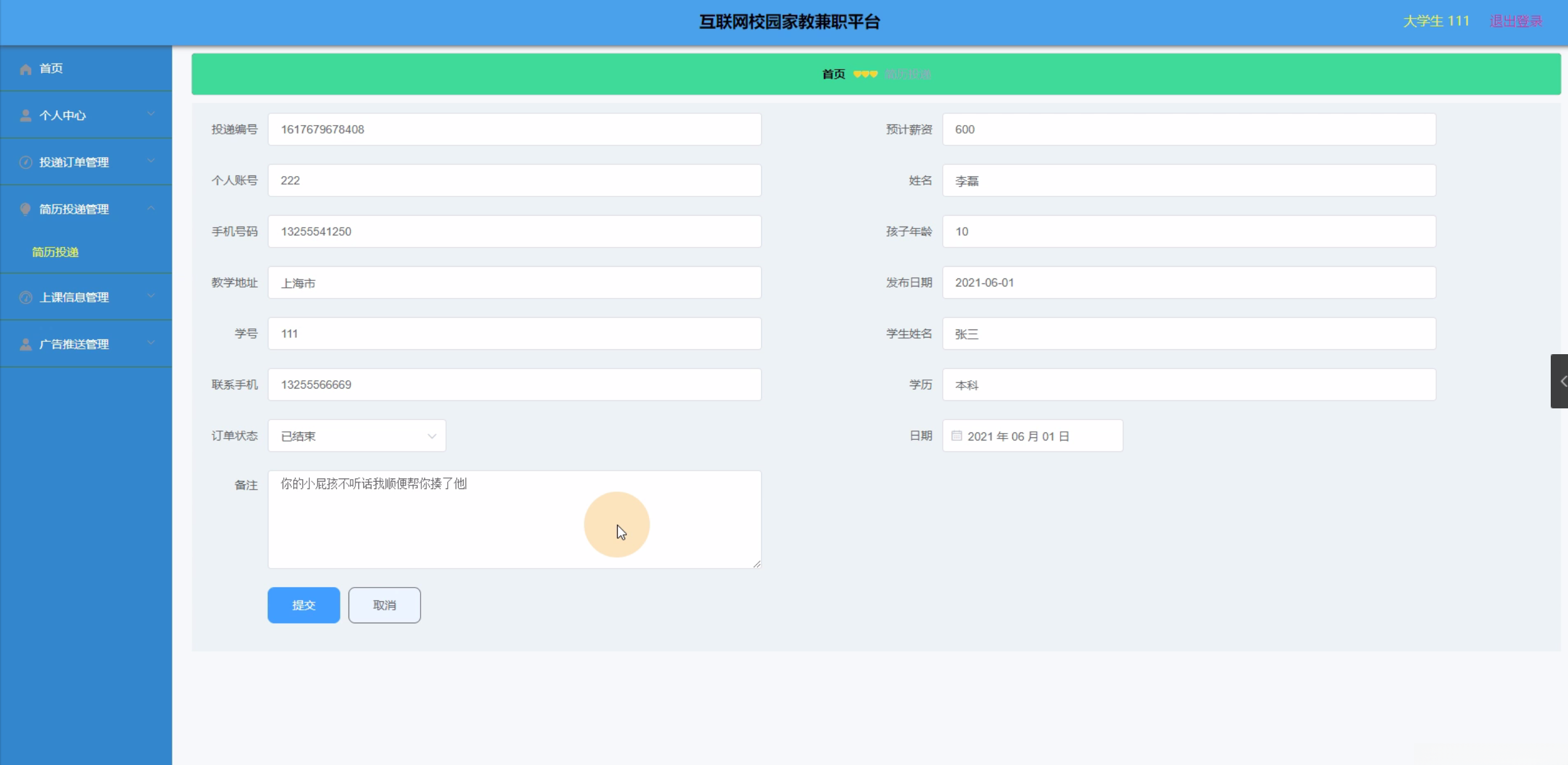The height and width of the screenshot is (765, 1568).
Task: Click the 手机号码 input field
Action: (x=514, y=232)
